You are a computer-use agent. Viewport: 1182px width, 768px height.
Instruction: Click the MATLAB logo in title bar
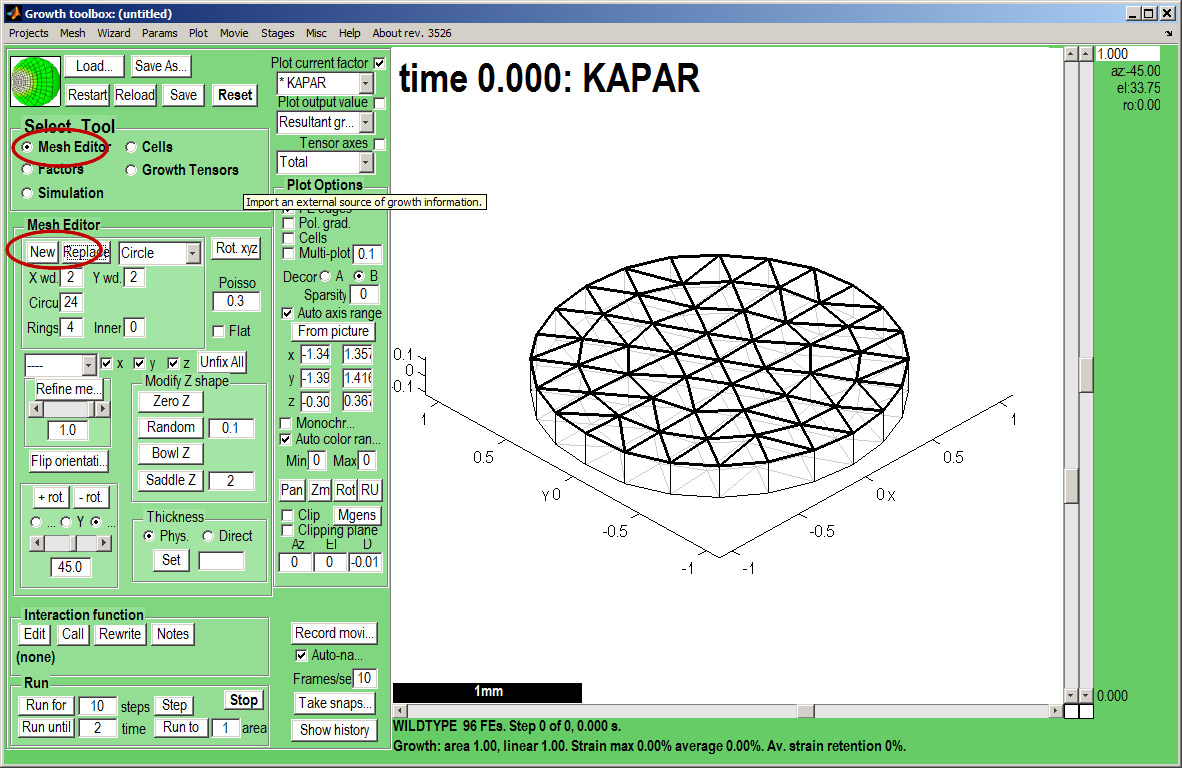tap(13, 14)
